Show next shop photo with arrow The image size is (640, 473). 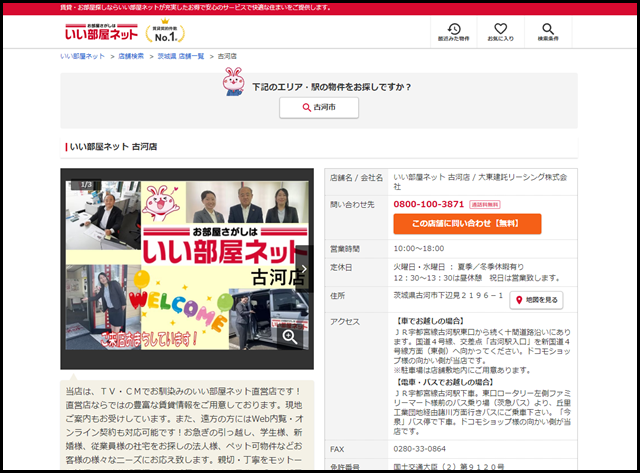click(x=304, y=269)
